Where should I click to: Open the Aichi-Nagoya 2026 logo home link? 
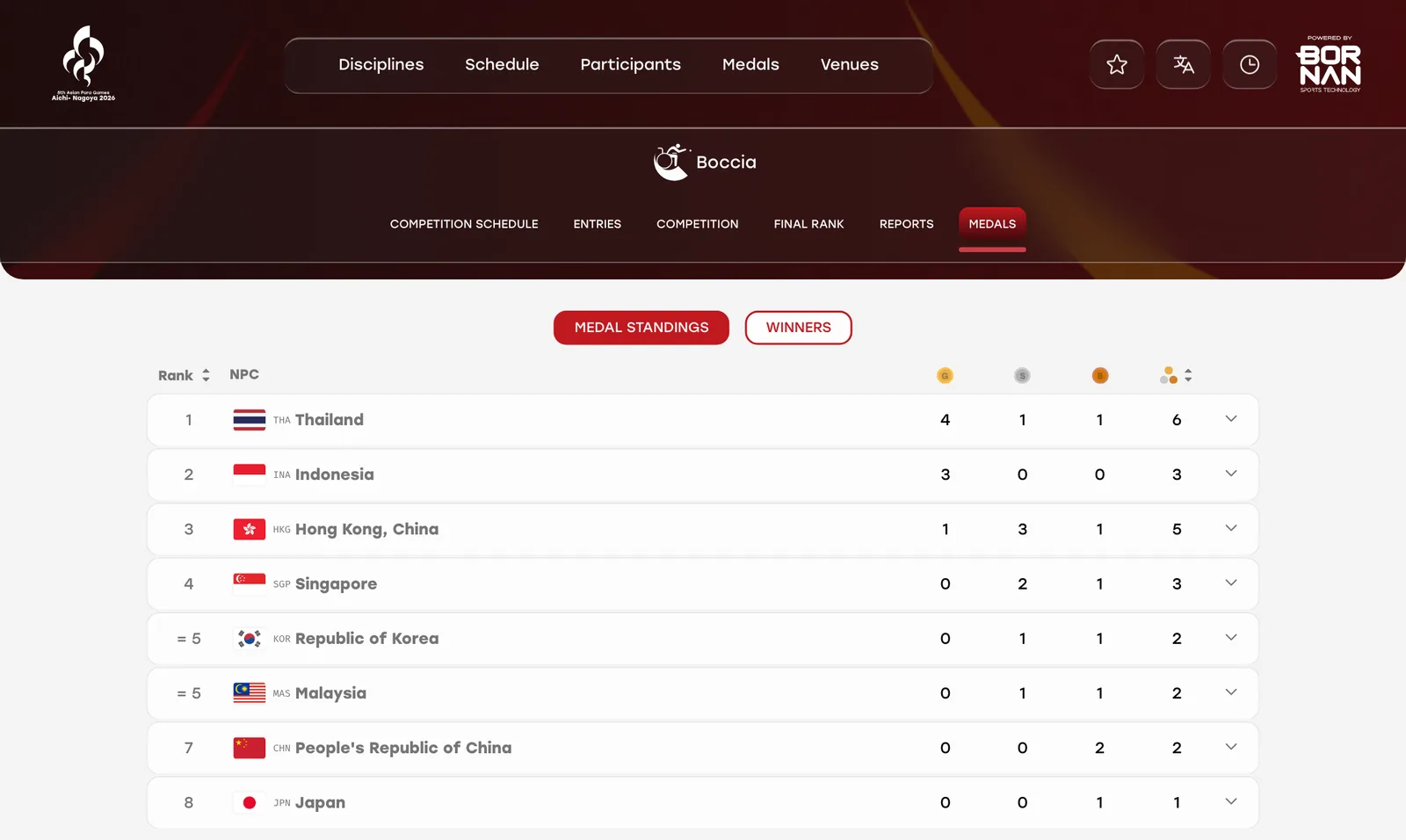tap(83, 63)
